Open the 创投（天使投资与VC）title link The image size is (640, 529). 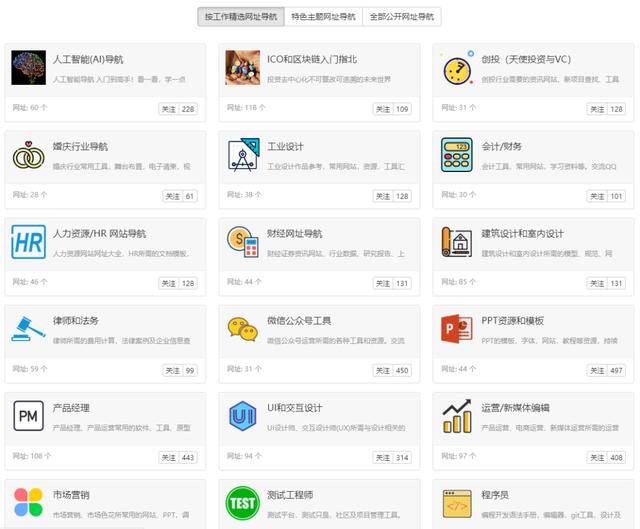(x=526, y=60)
